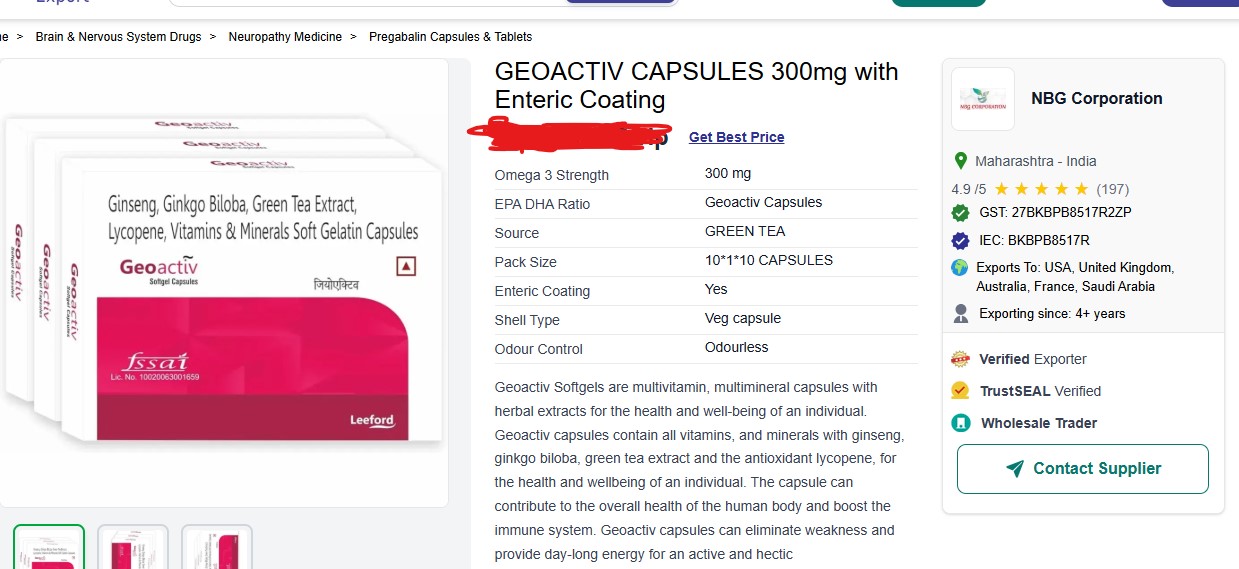Click the five-star rating display
Screen dimensions: 1239x569
[1041, 188]
